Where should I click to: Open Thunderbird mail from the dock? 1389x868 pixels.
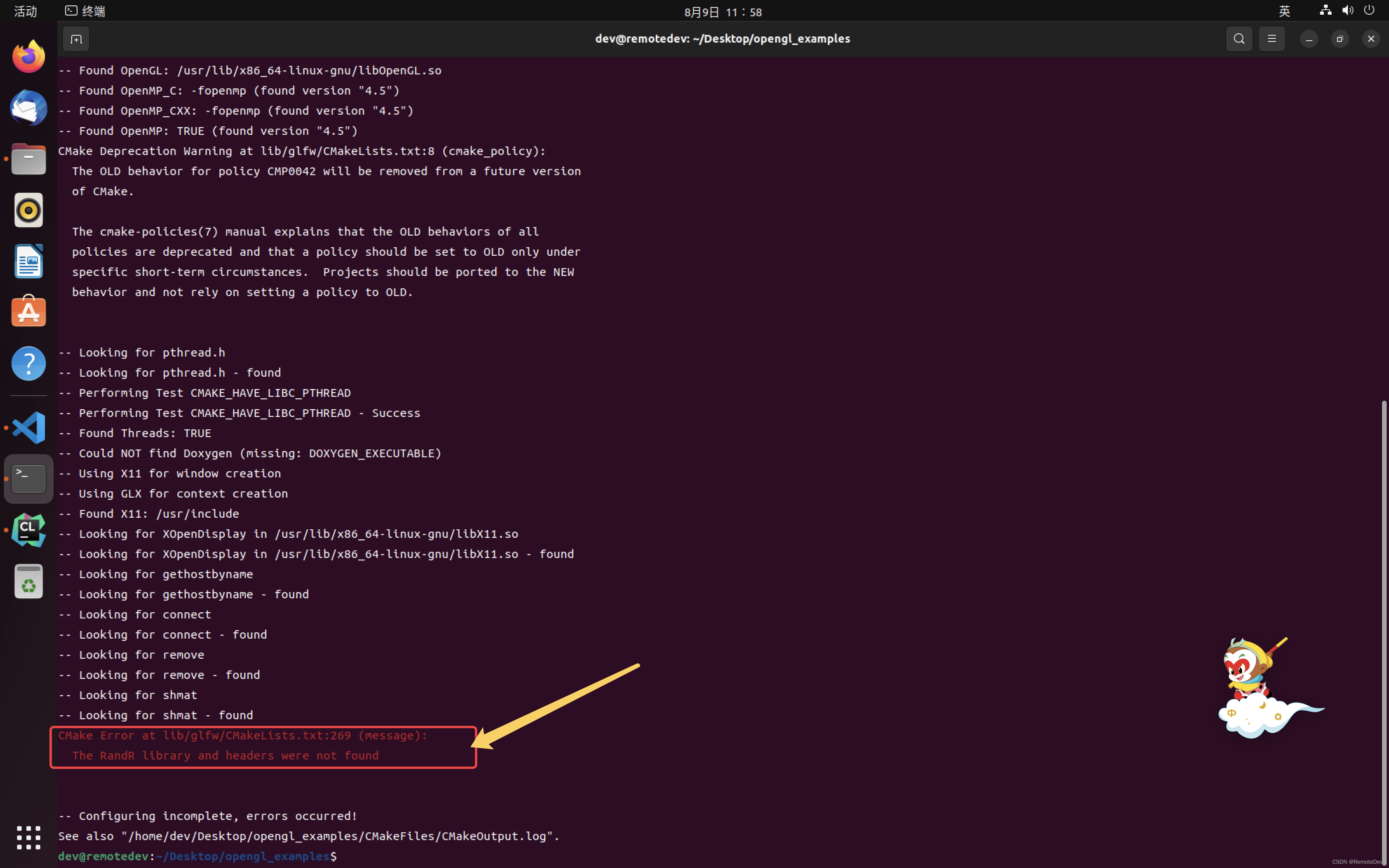click(x=29, y=108)
